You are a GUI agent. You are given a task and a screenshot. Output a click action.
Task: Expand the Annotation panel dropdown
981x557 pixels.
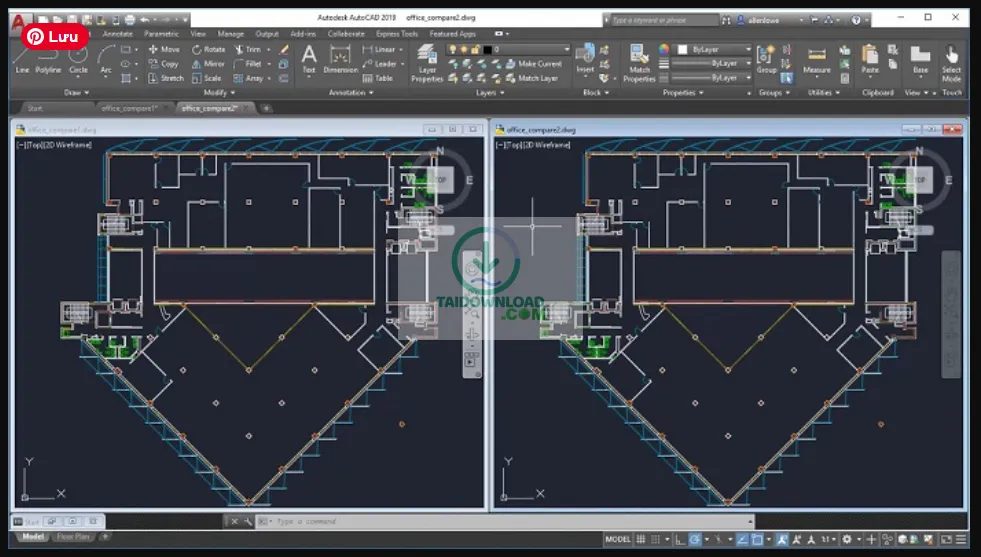coord(351,93)
